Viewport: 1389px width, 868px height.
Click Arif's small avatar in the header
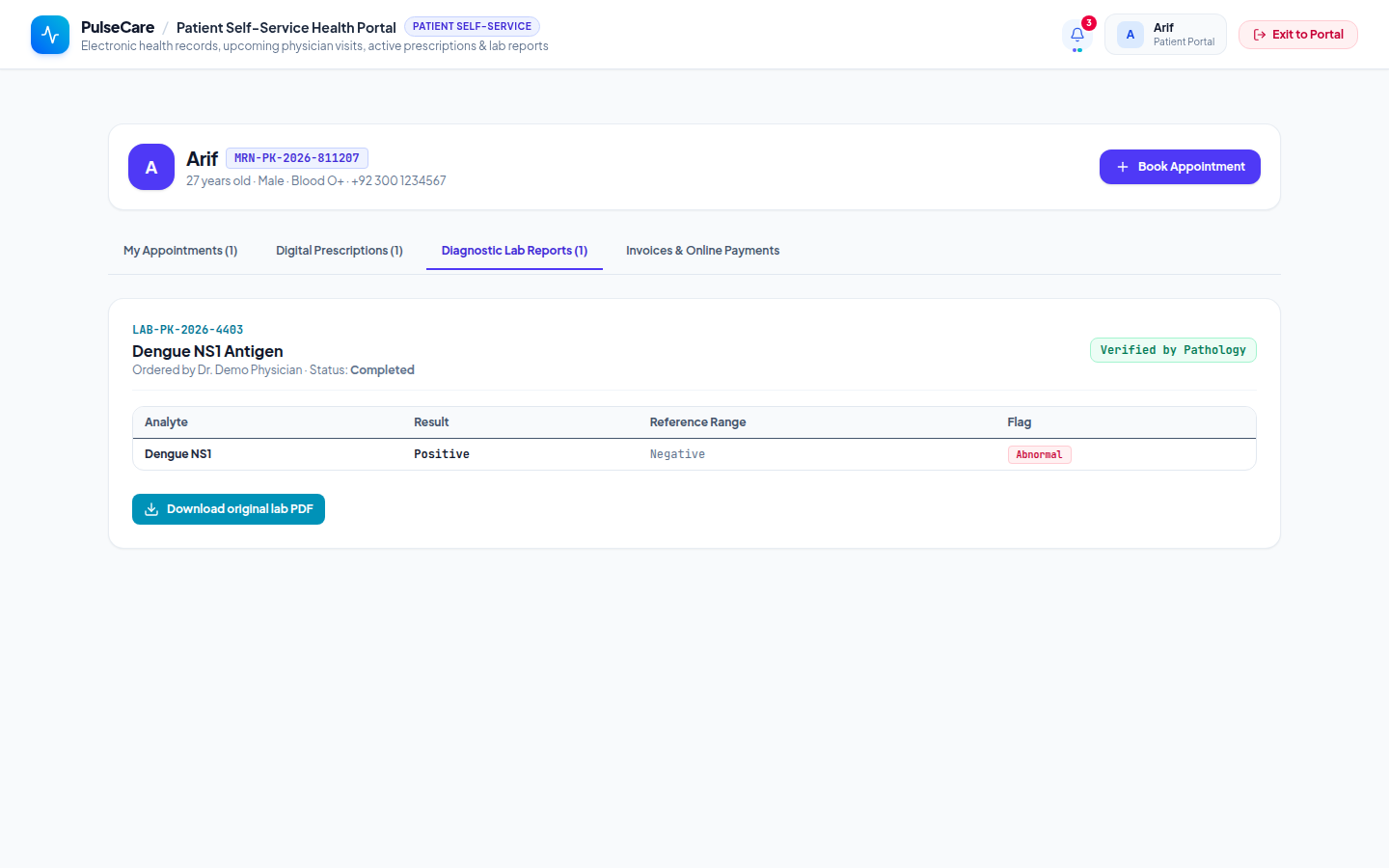coord(1130,35)
